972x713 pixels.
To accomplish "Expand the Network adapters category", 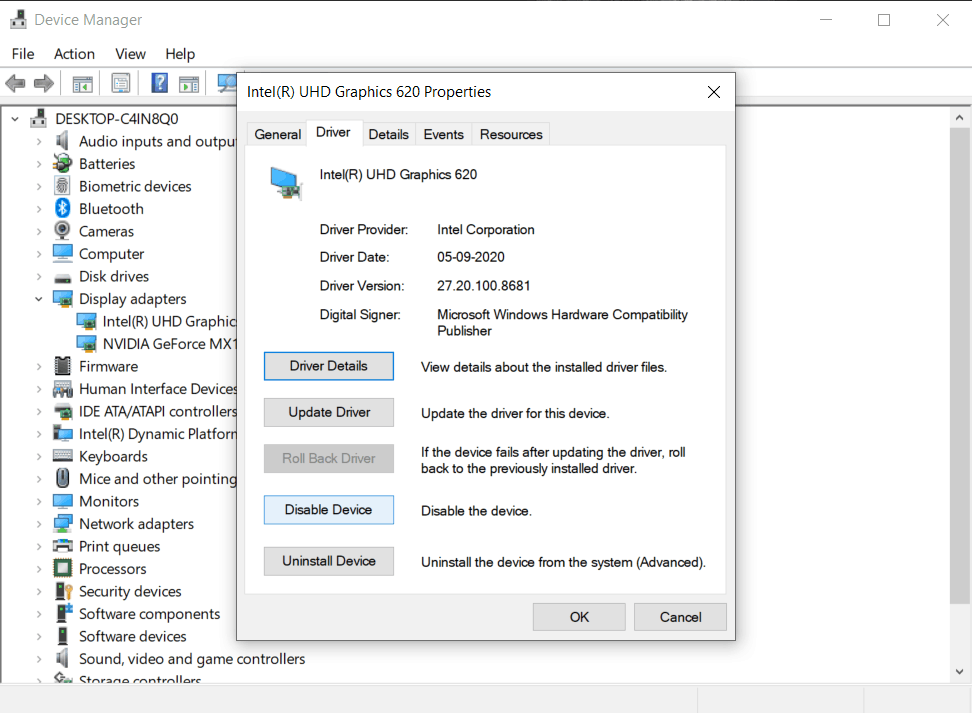I will click(39, 524).
